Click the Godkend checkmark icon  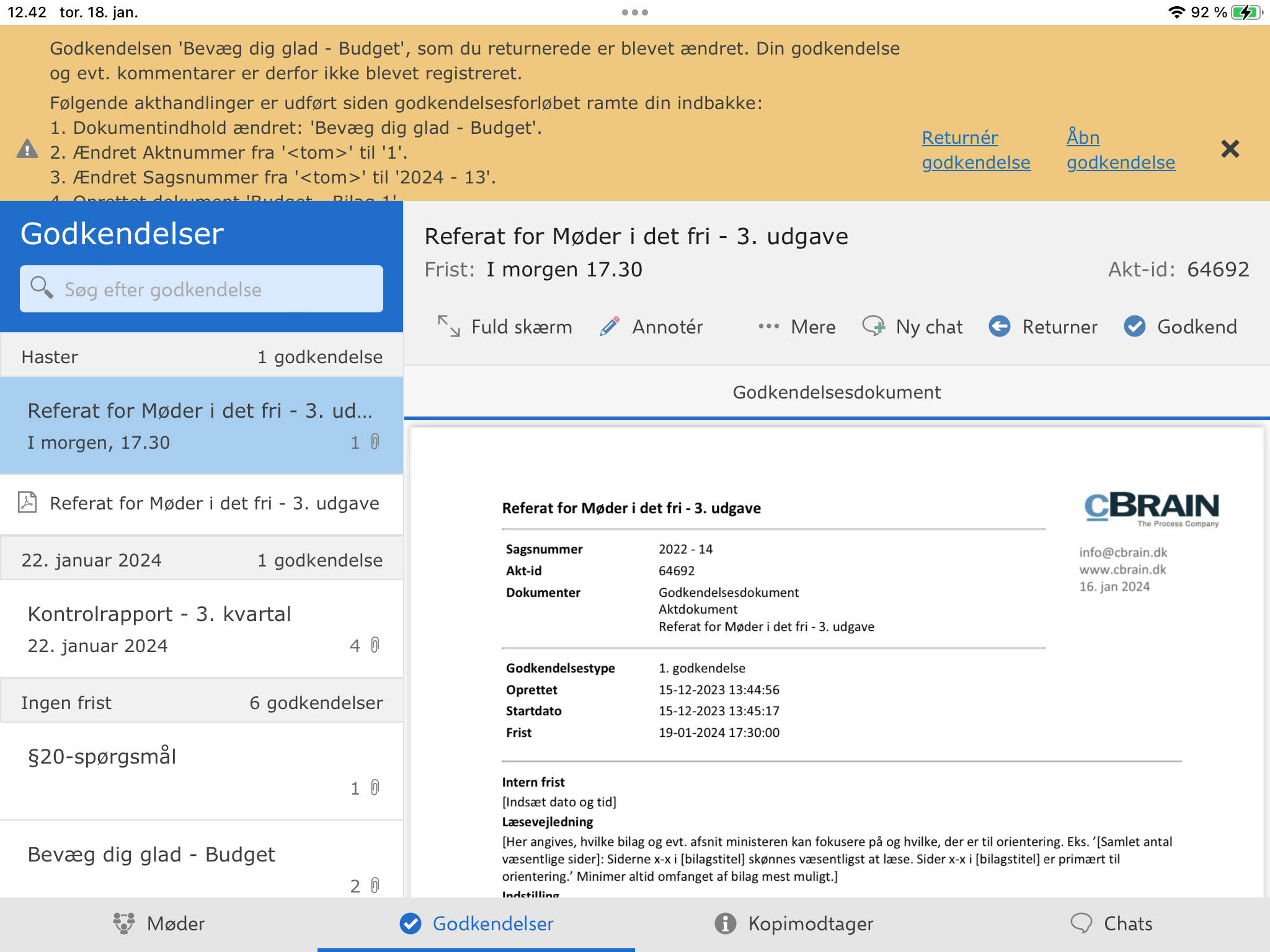(x=1134, y=326)
